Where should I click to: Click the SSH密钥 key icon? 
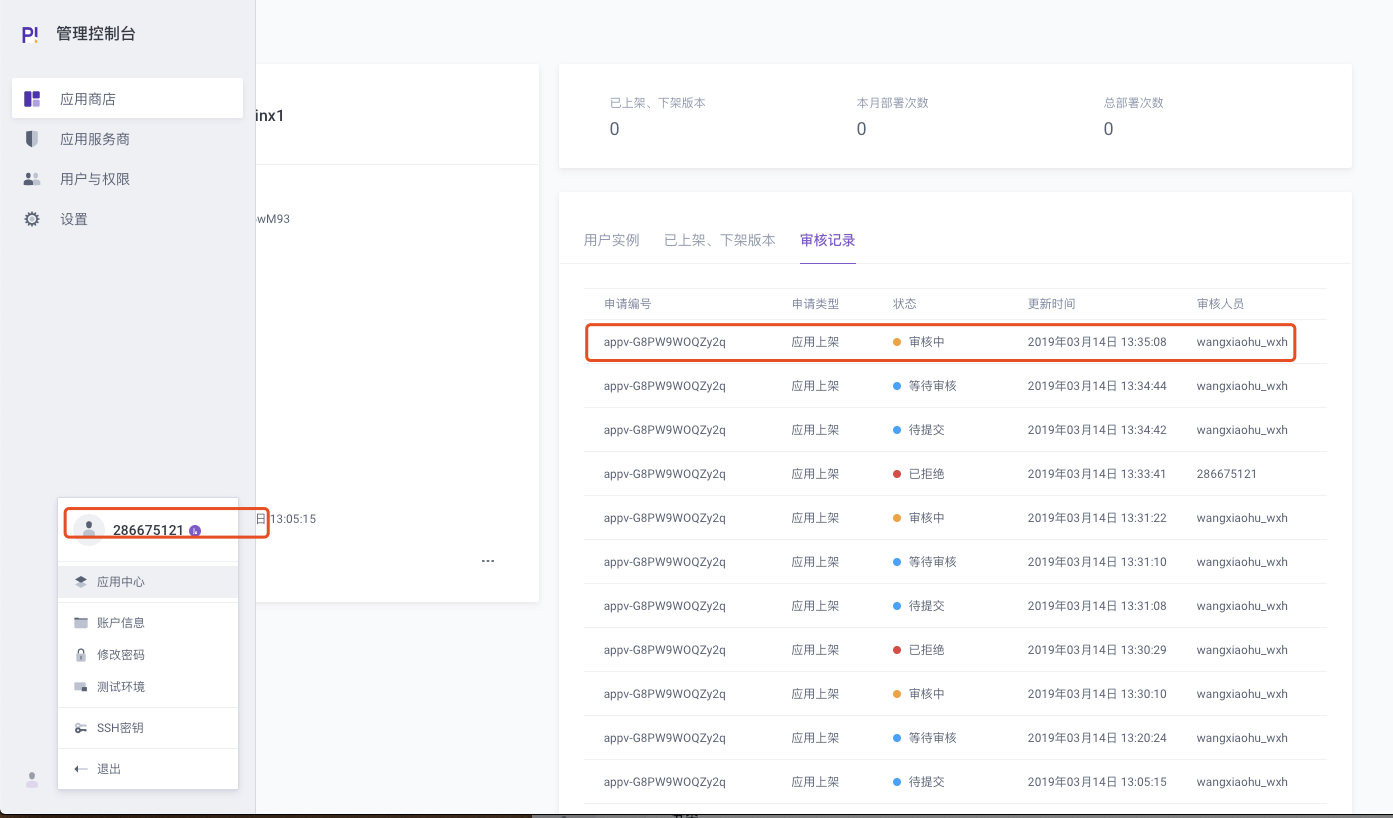coord(81,728)
